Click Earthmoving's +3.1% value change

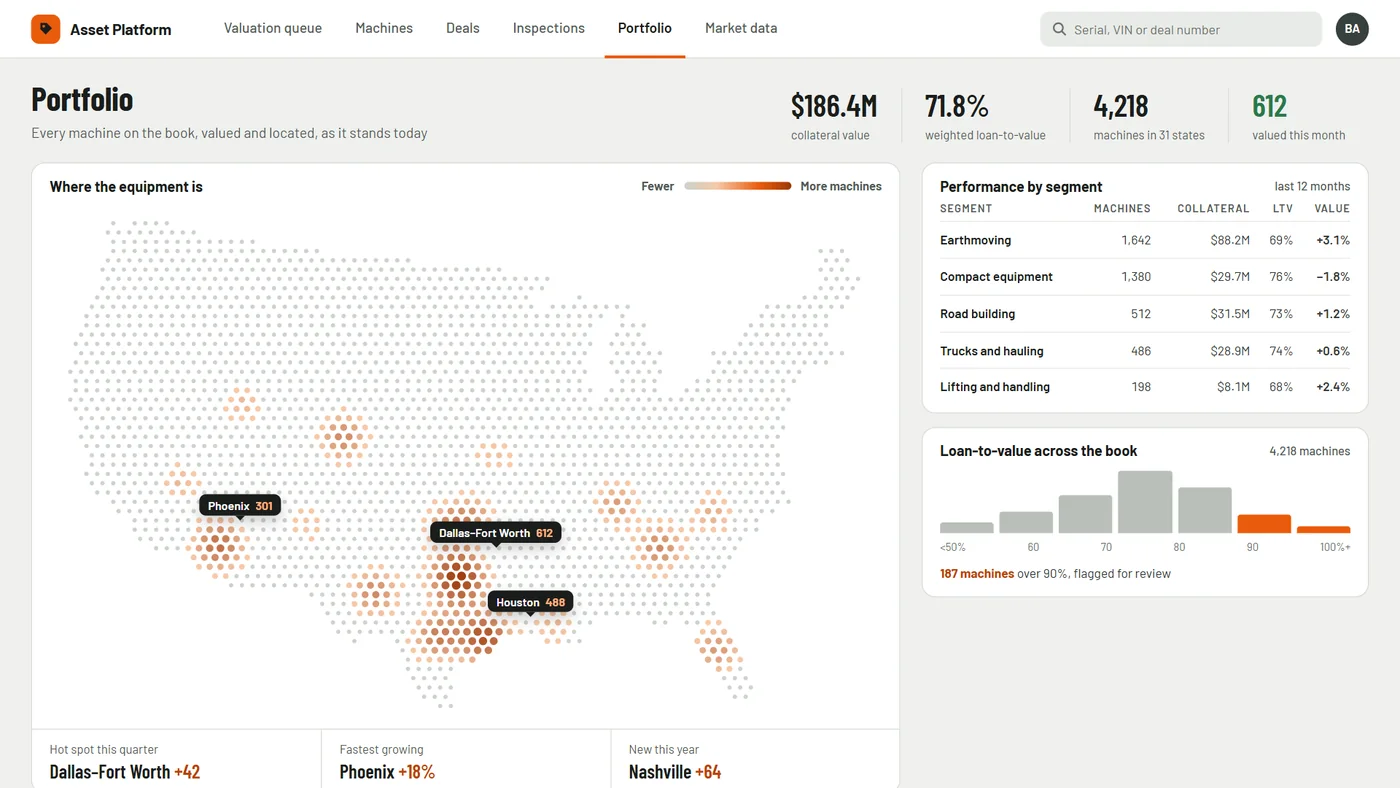pyautogui.click(x=1333, y=240)
